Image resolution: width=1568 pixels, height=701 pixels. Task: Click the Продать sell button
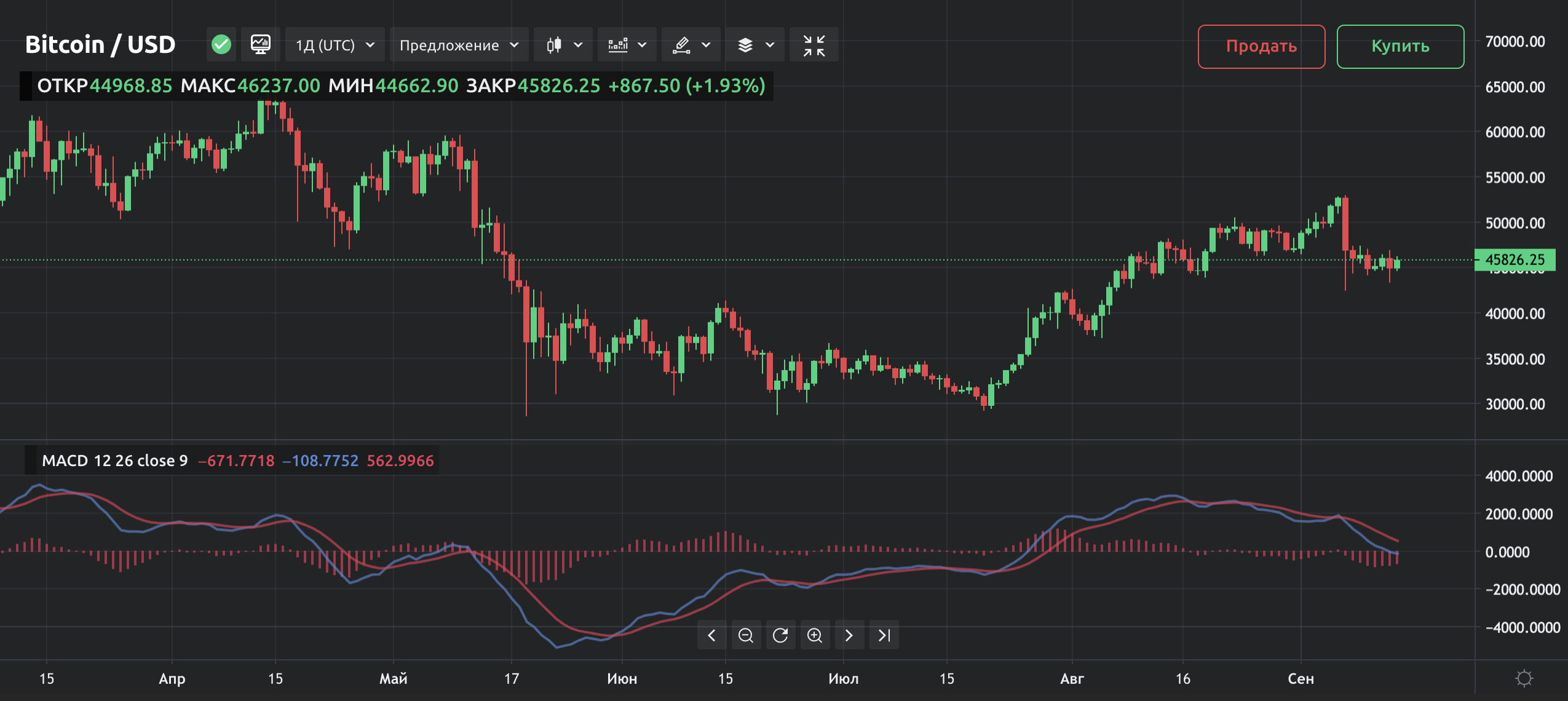[1261, 46]
